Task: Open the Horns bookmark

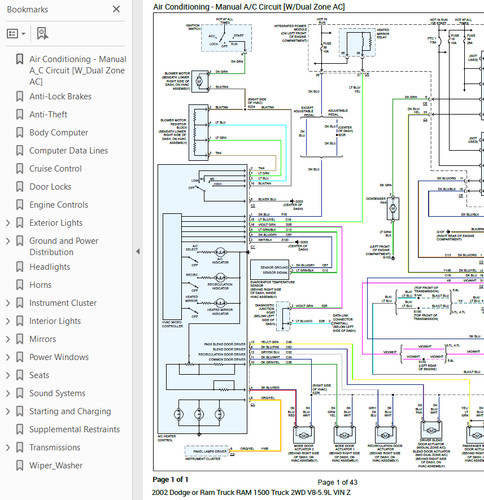Action: 40,285
